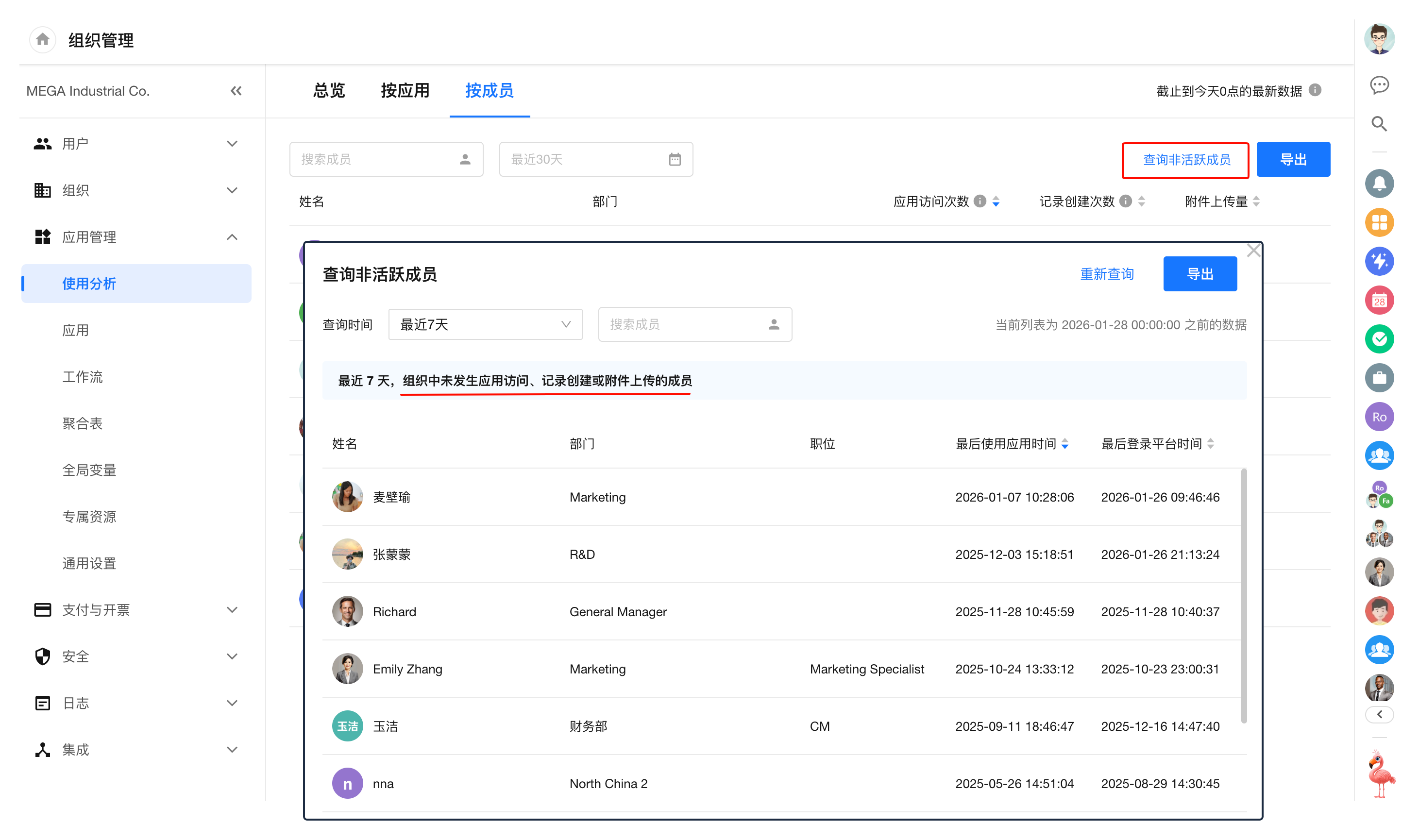Sort by 记录创建次数 column arrows
The width and height of the screenshot is (1419, 840).
(1141, 202)
